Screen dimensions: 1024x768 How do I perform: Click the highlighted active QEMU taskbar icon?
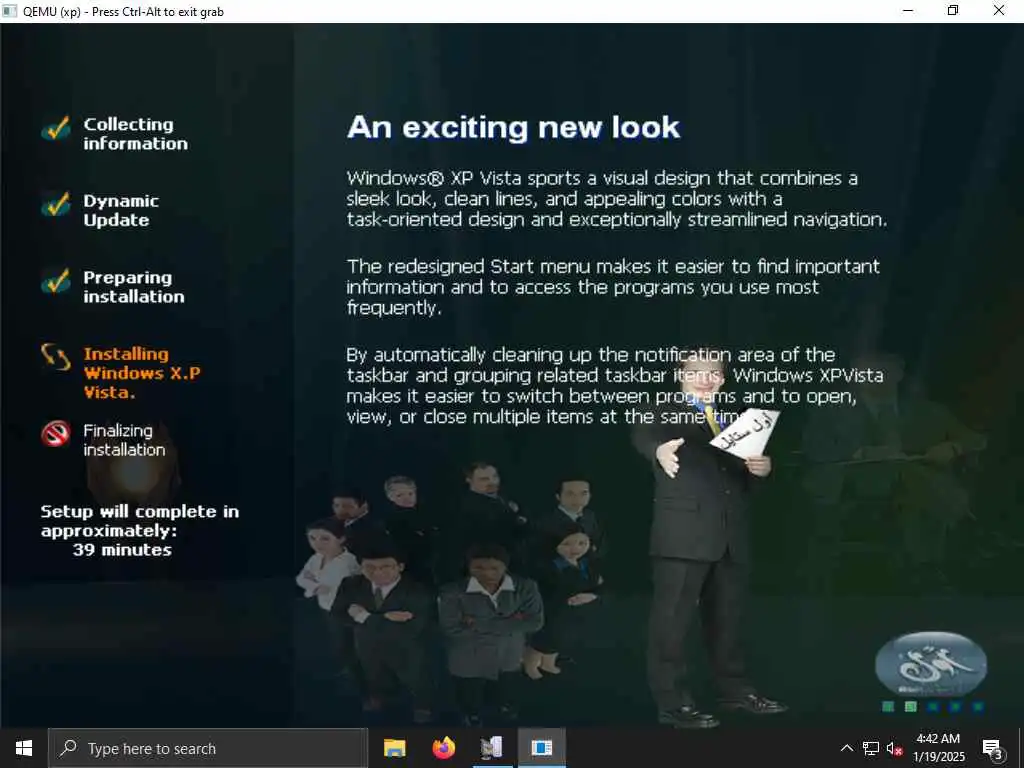[x=542, y=748]
